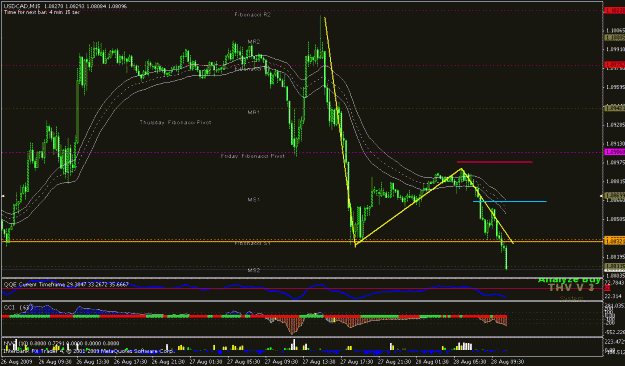Click the '26 Aug 09:30' time axis label
This screenshot has height=366, width=625.
[x=55, y=362]
